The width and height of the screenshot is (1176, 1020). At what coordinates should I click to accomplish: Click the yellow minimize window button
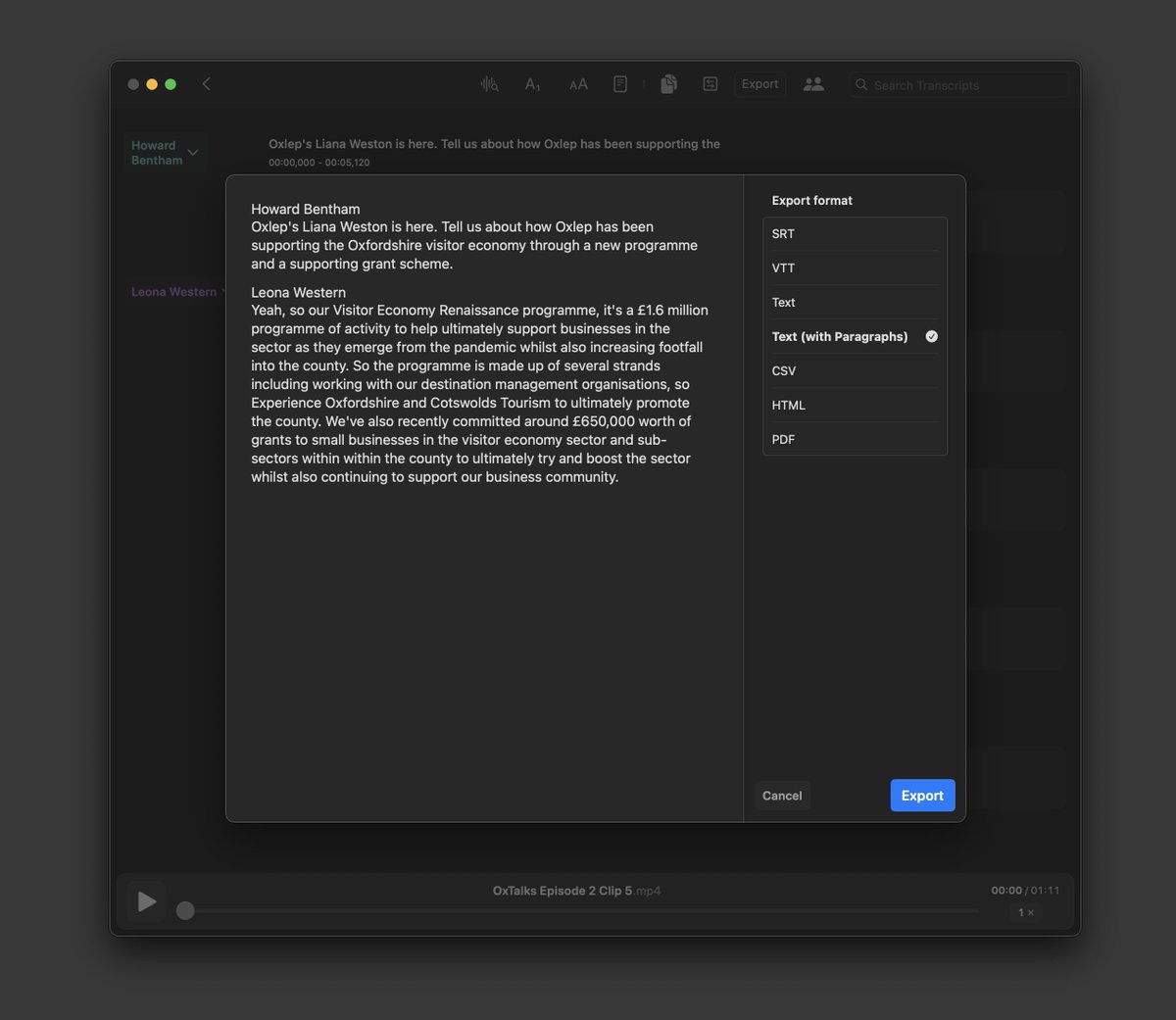pyautogui.click(x=152, y=84)
